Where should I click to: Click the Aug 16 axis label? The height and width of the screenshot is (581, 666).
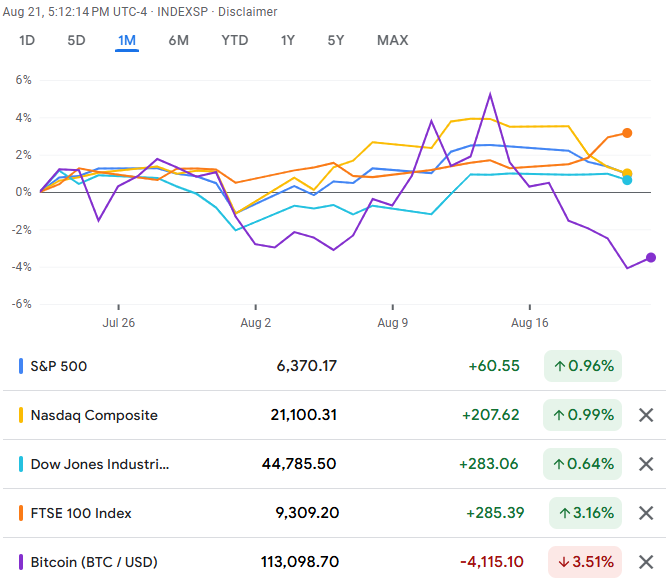tap(530, 323)
